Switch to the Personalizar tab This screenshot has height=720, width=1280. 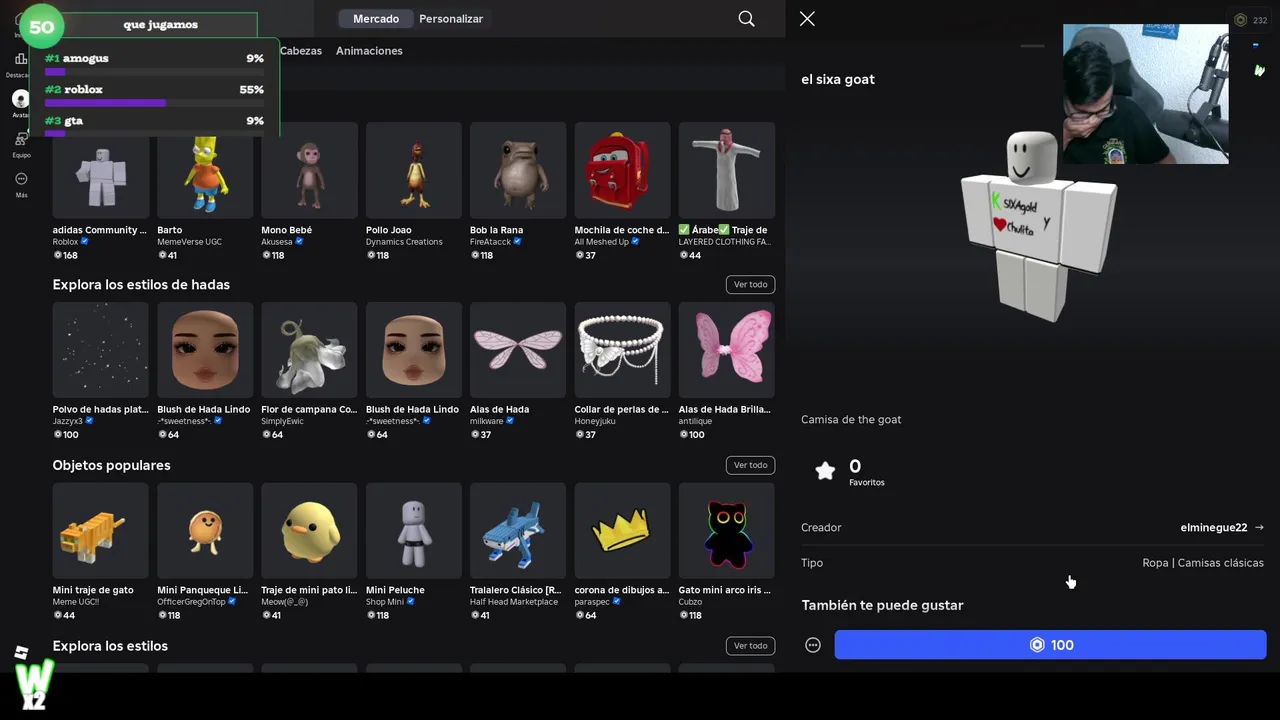click(451, 19)
